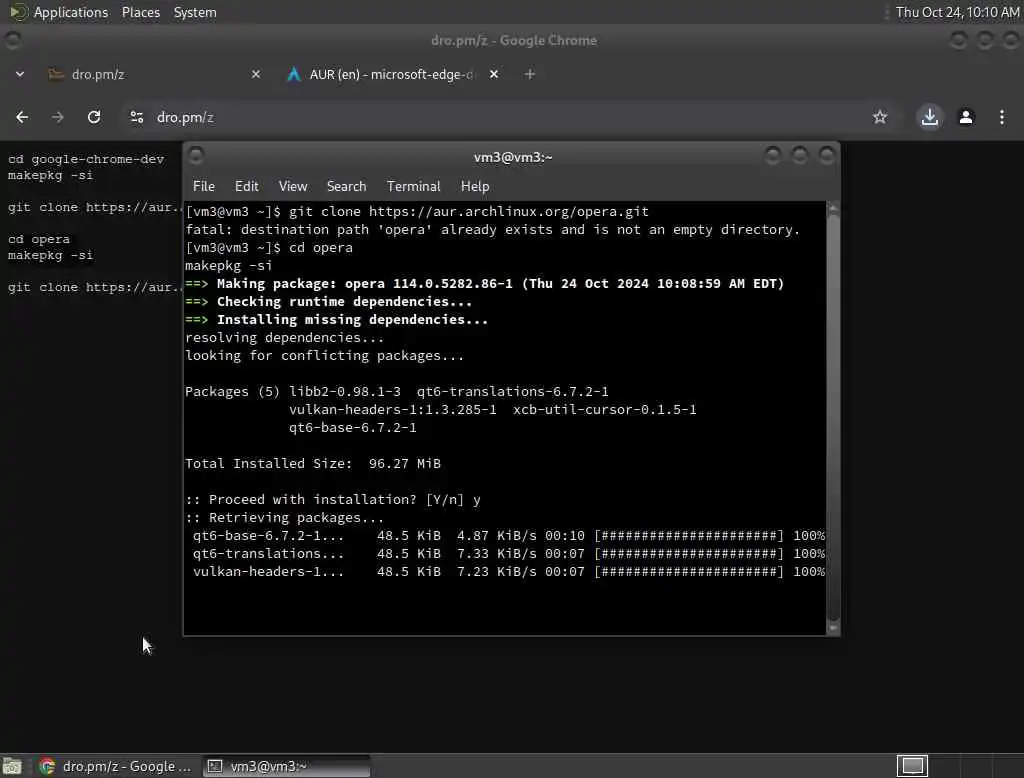Click qt6-base-6.7.2-1 download progress row
The image size is (1024, 778).
point(509,536)
